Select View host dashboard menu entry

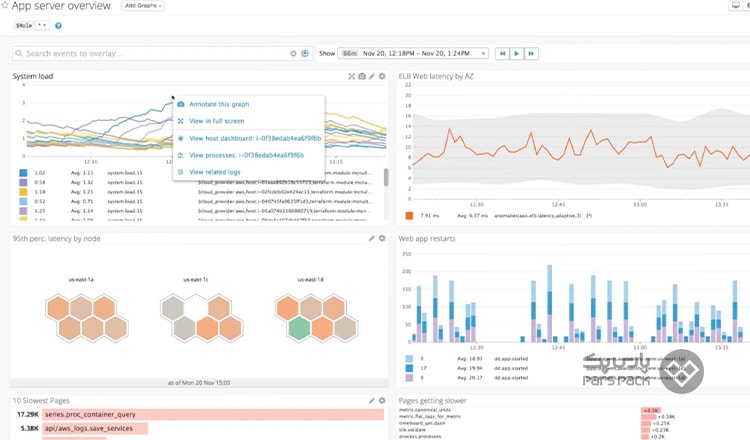[255, 138]
